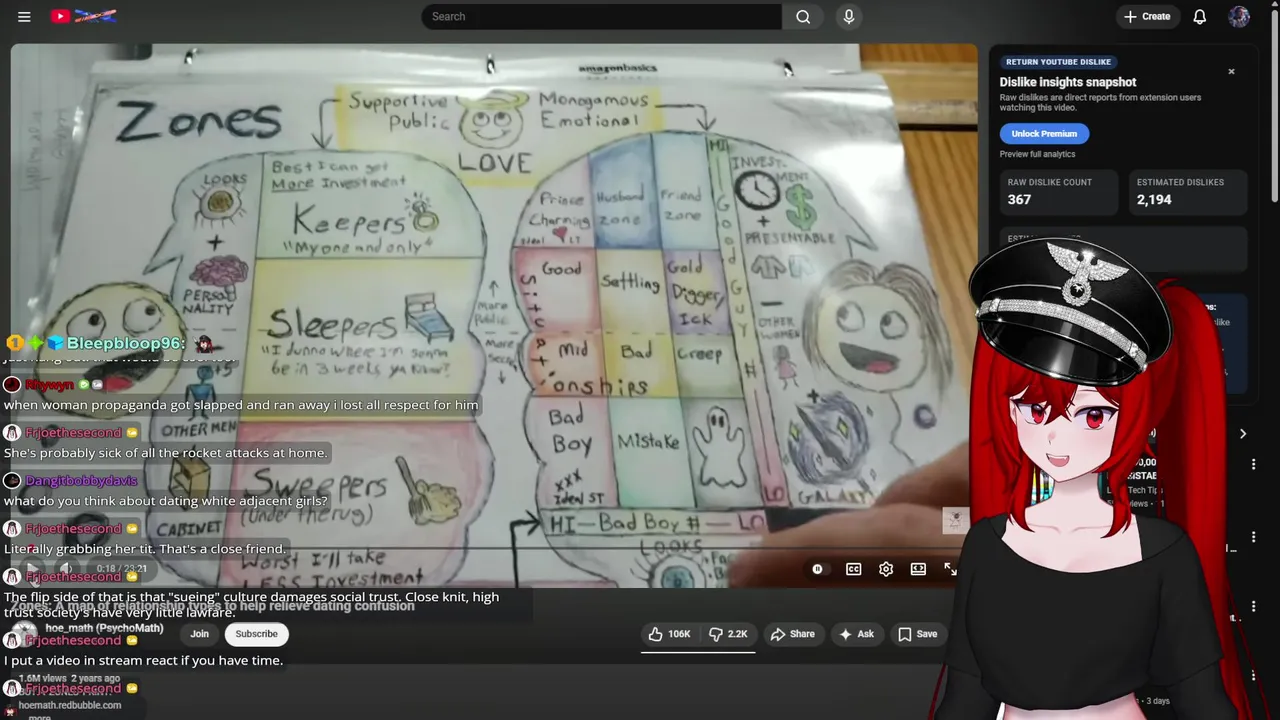Click the Raw Dislike Count card
The width and height of the screenshot is (1280, 720).
1059,192
